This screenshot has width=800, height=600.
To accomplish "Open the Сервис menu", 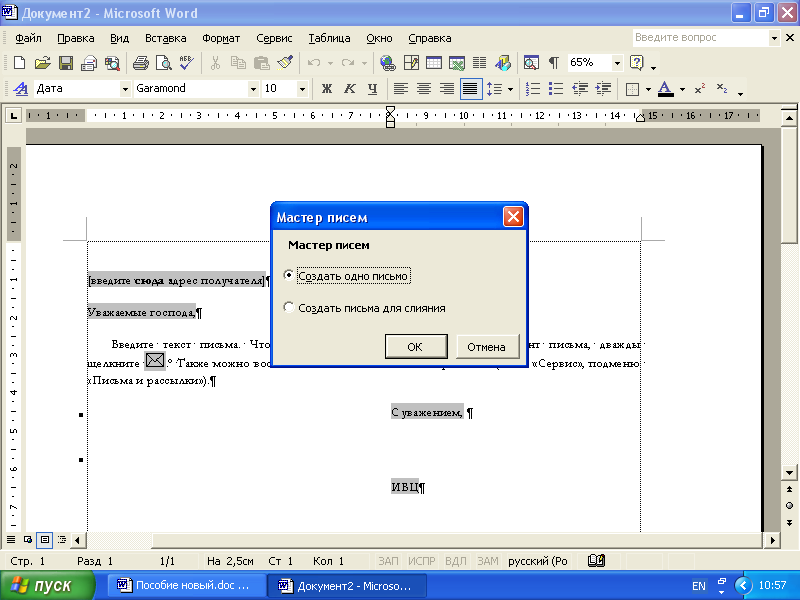I will [x=274, y=38].
